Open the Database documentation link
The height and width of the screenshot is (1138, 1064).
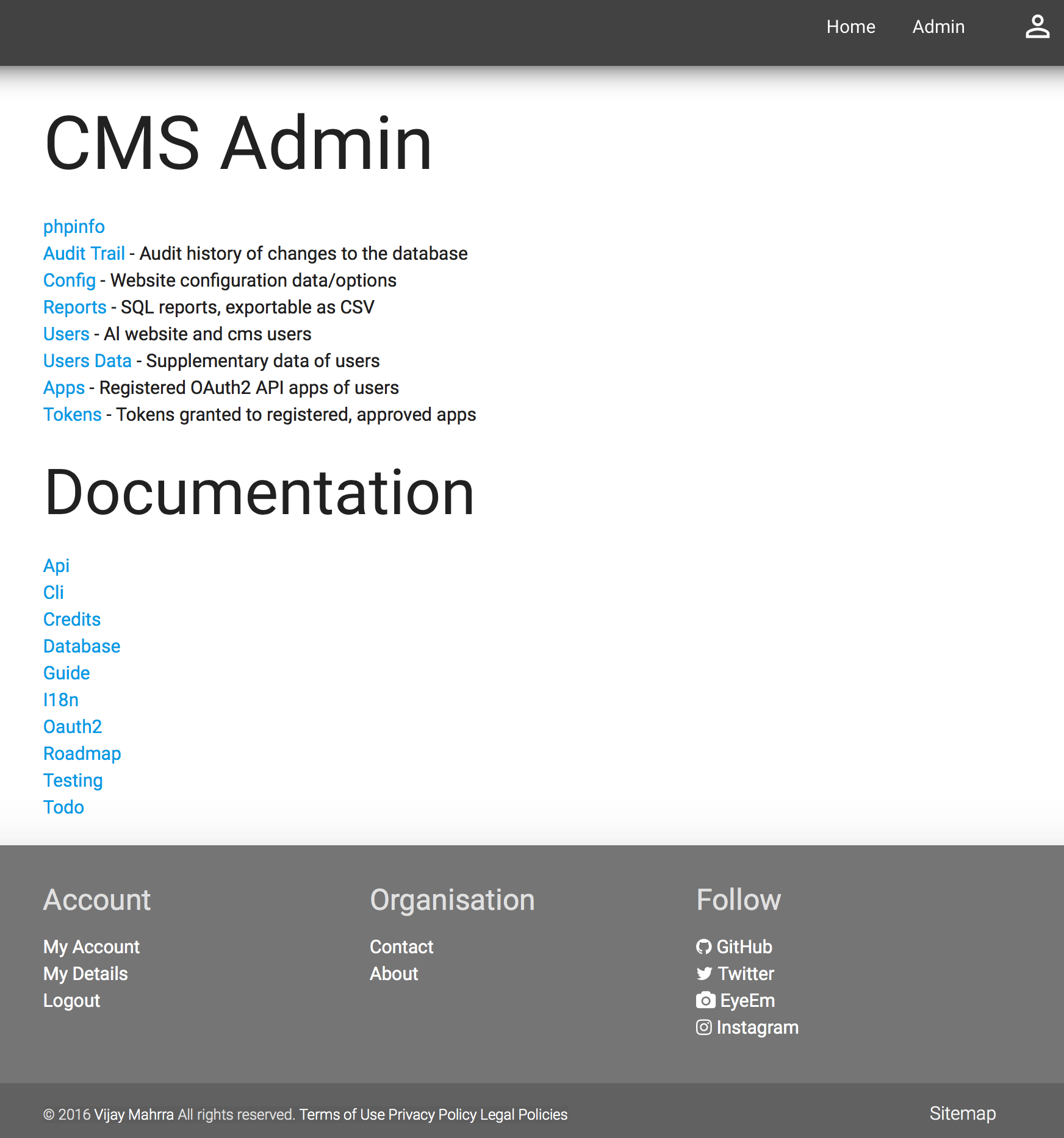click(82, 646)
